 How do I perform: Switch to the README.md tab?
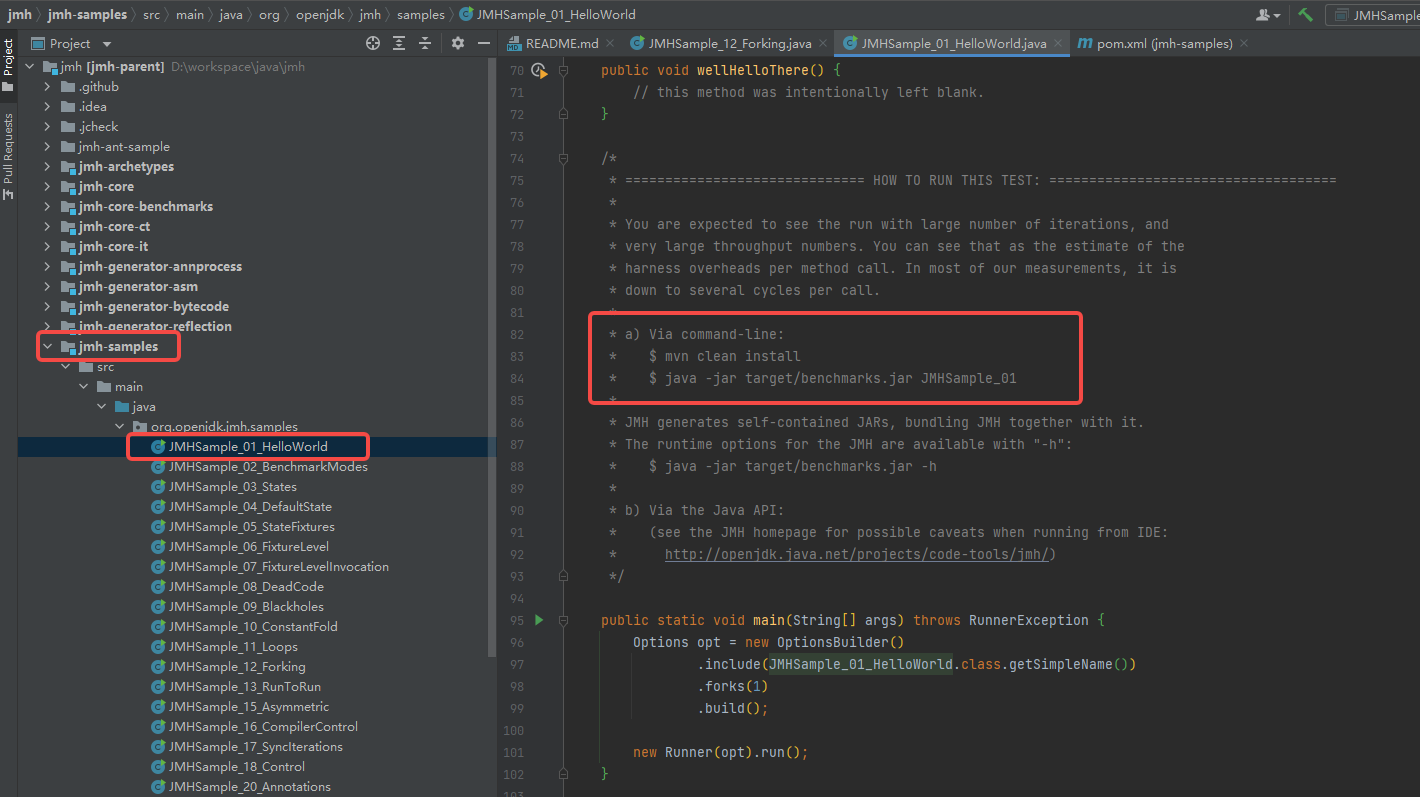click(x=562, y=44)
